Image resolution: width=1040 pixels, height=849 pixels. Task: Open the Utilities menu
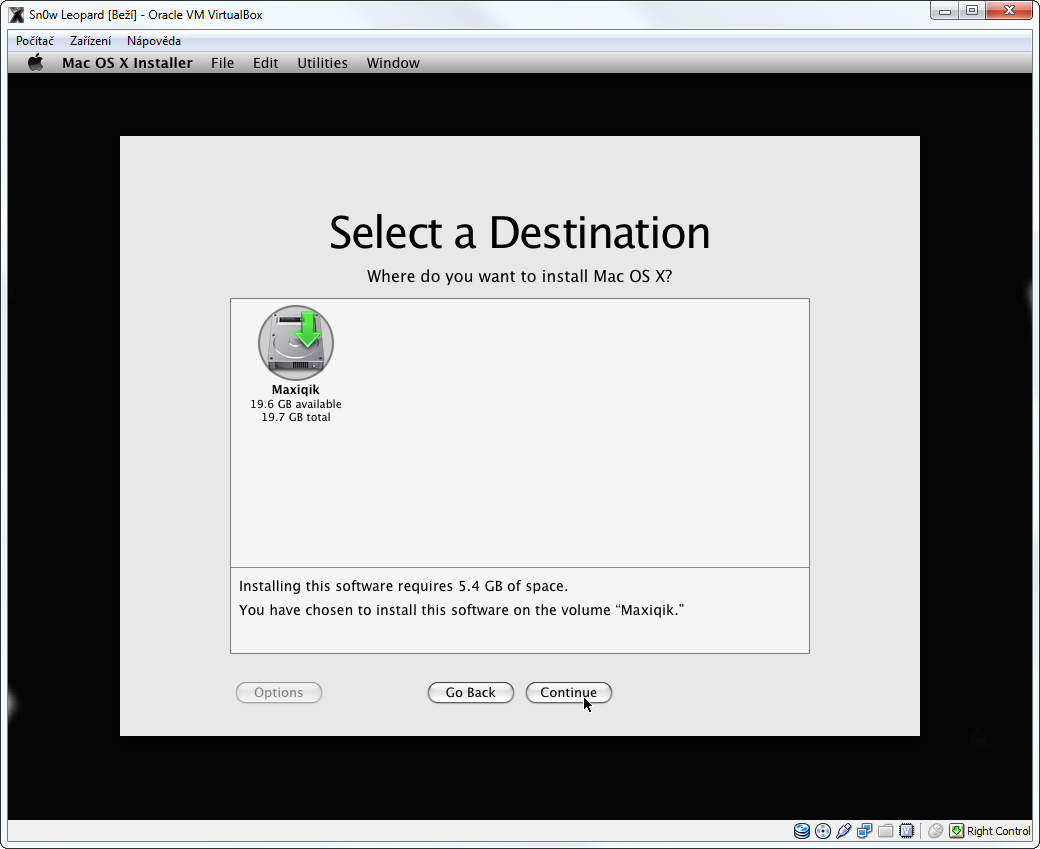tap(322, 62)
